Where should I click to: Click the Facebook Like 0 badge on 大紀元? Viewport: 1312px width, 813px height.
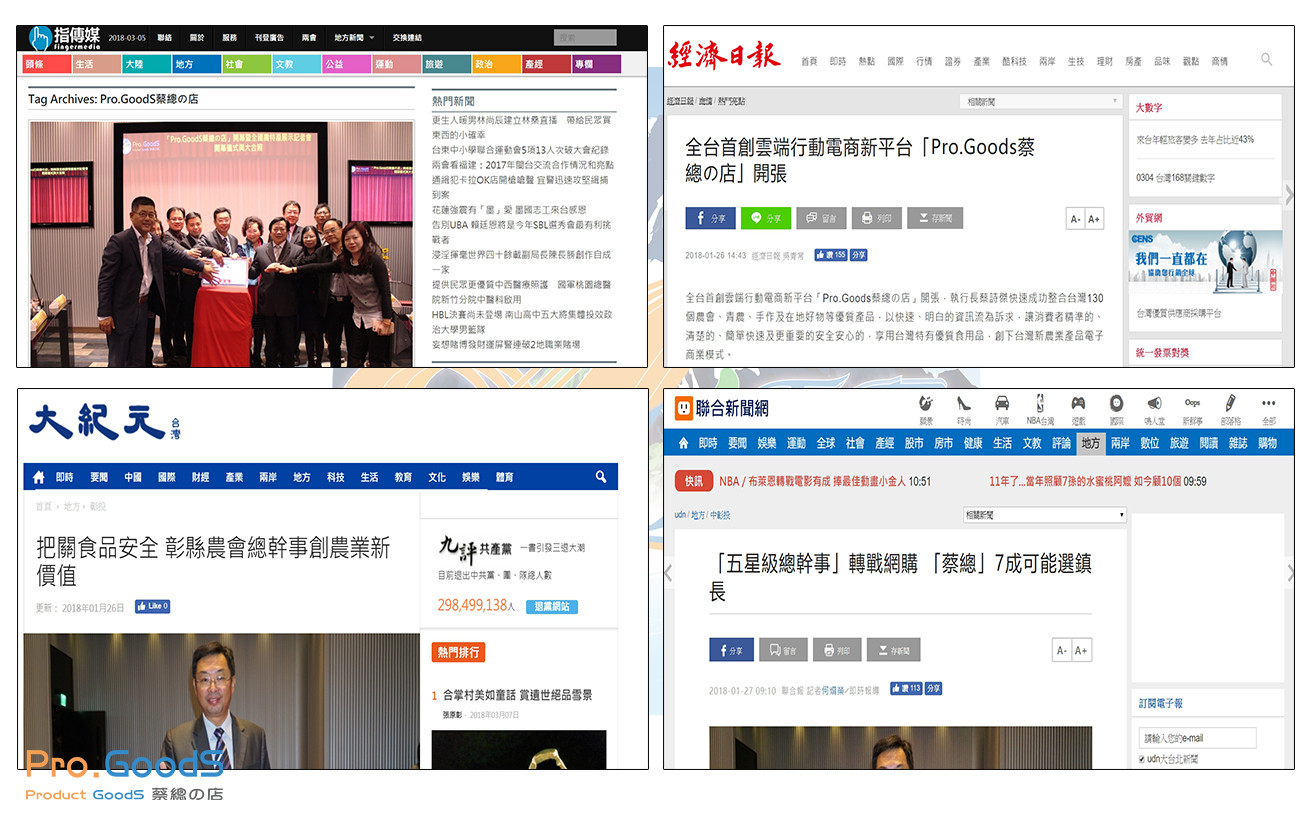[152, 606]
